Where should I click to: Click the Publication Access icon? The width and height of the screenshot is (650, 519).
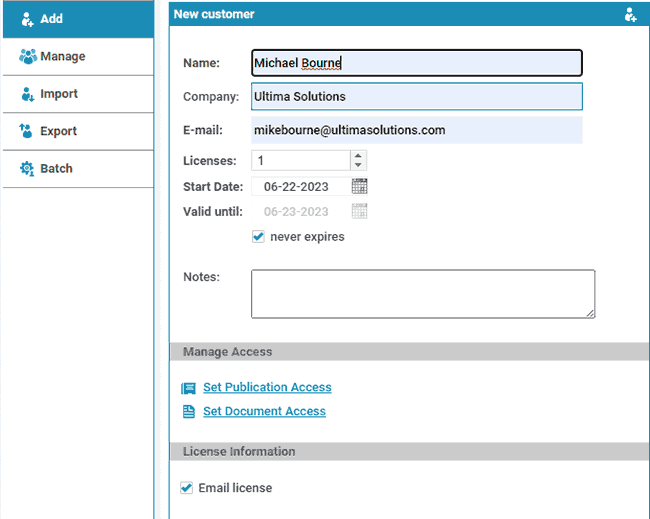click(x=188, y=388)
